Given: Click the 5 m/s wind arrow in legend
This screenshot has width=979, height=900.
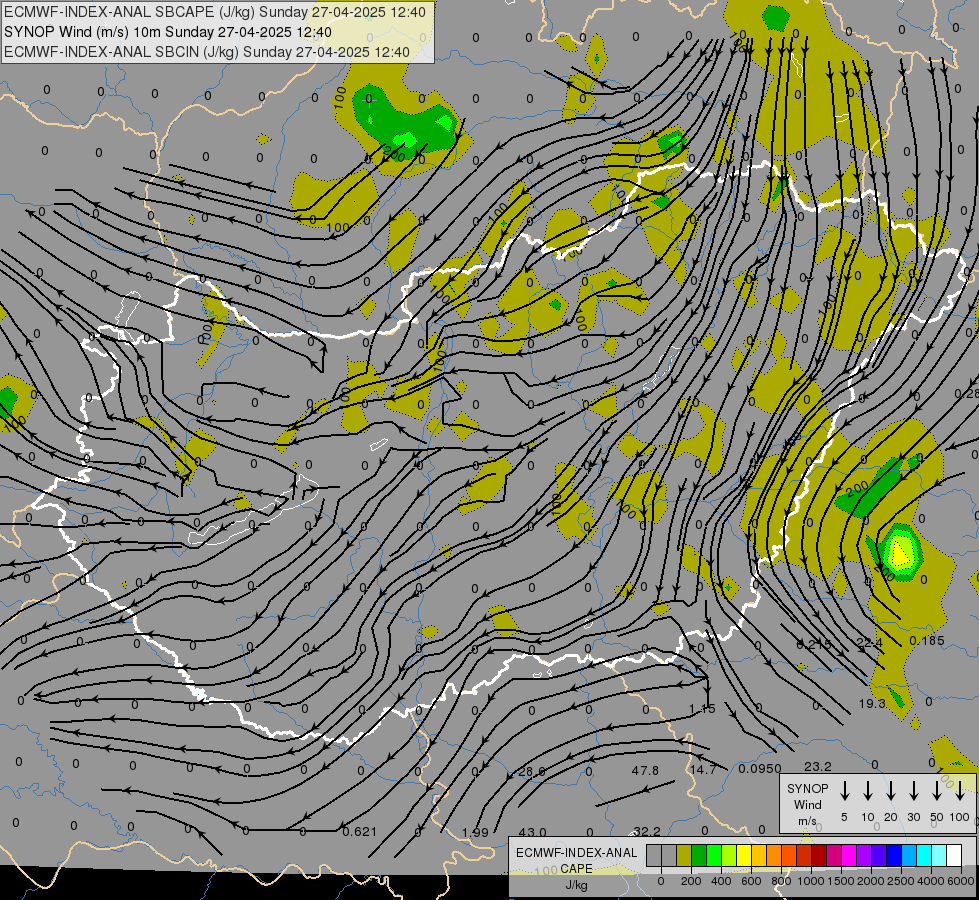Looking at the screenshot, I should [844, 791].
